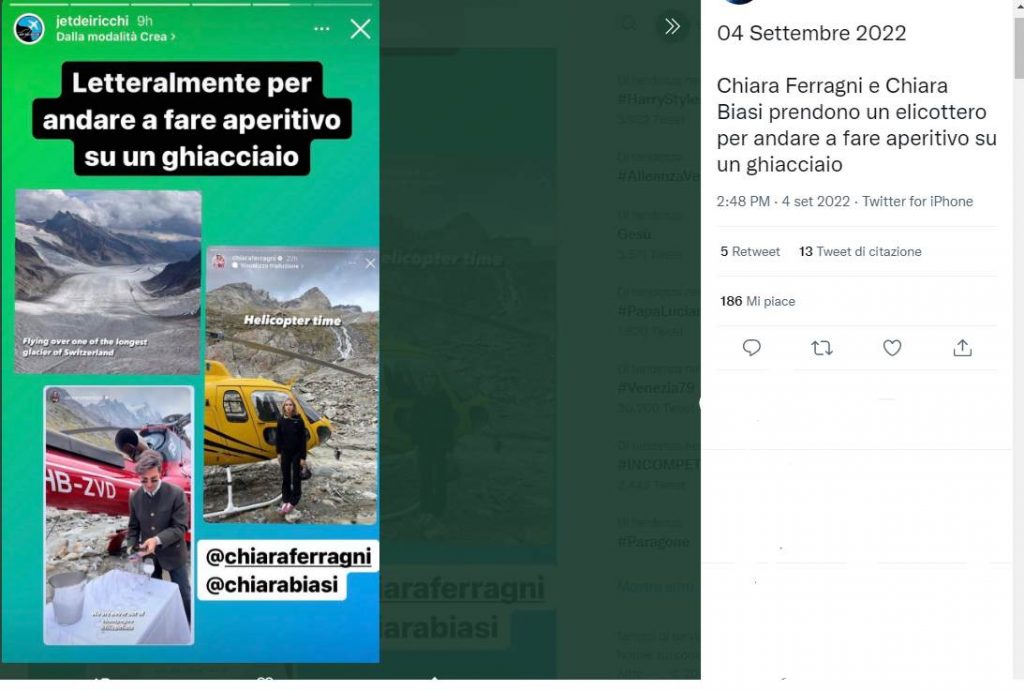This screenshot has height=690, width=1024.
Task: Reply to the tweet with comment icon
Action: coord(752,348)
